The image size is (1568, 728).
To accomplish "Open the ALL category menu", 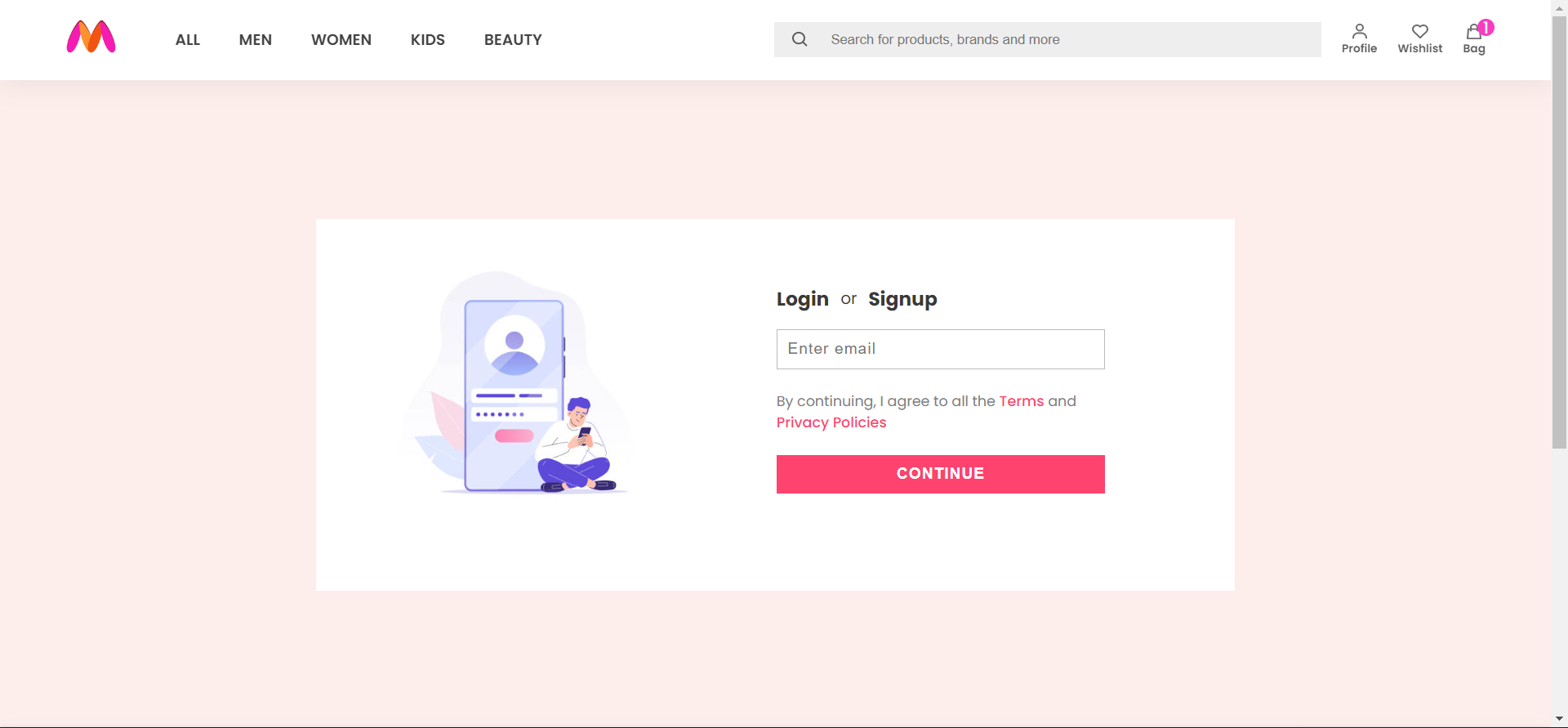I will pyautogui.click(x=188, y=40).
